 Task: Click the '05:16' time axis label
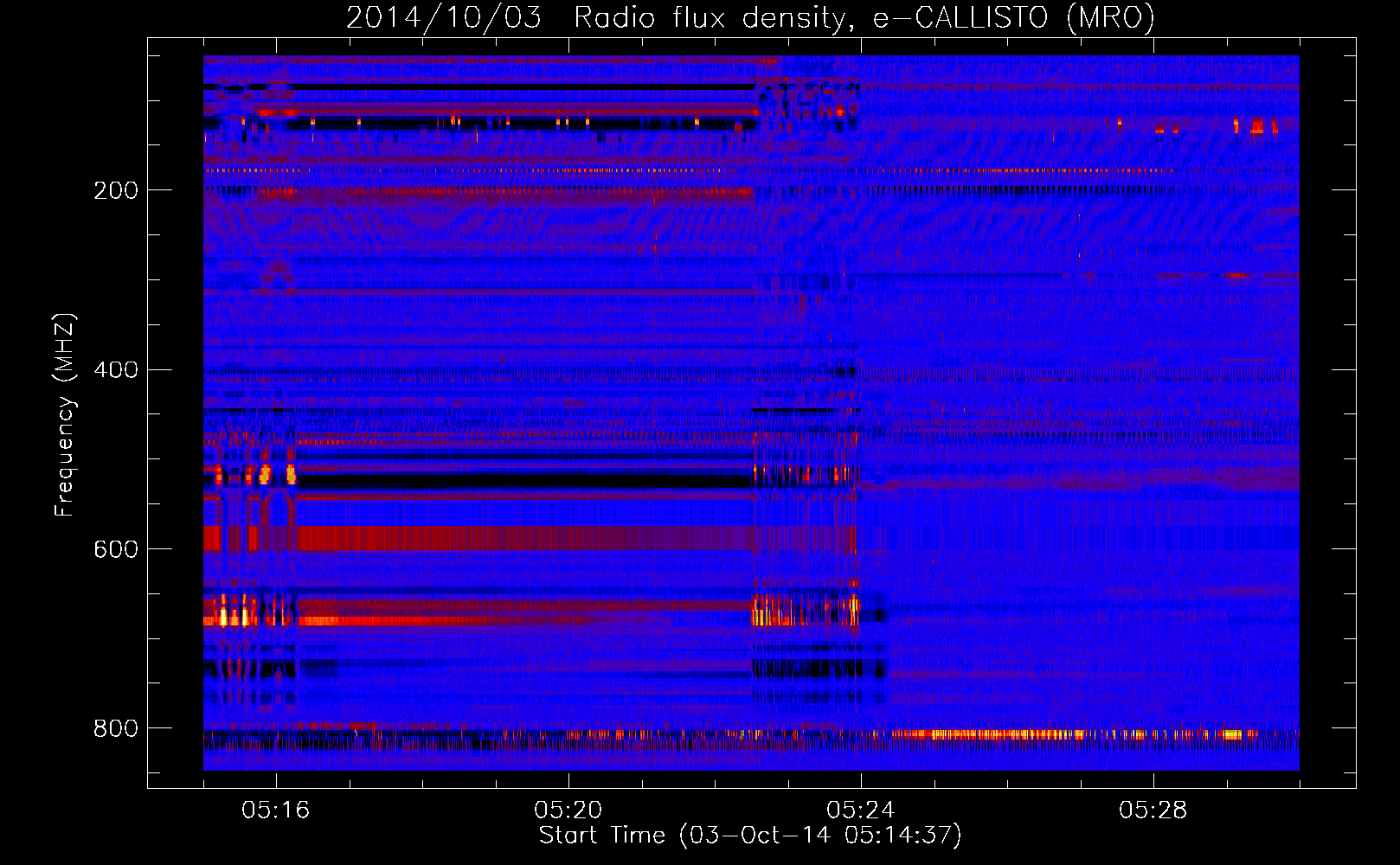[x=276, y=811]
